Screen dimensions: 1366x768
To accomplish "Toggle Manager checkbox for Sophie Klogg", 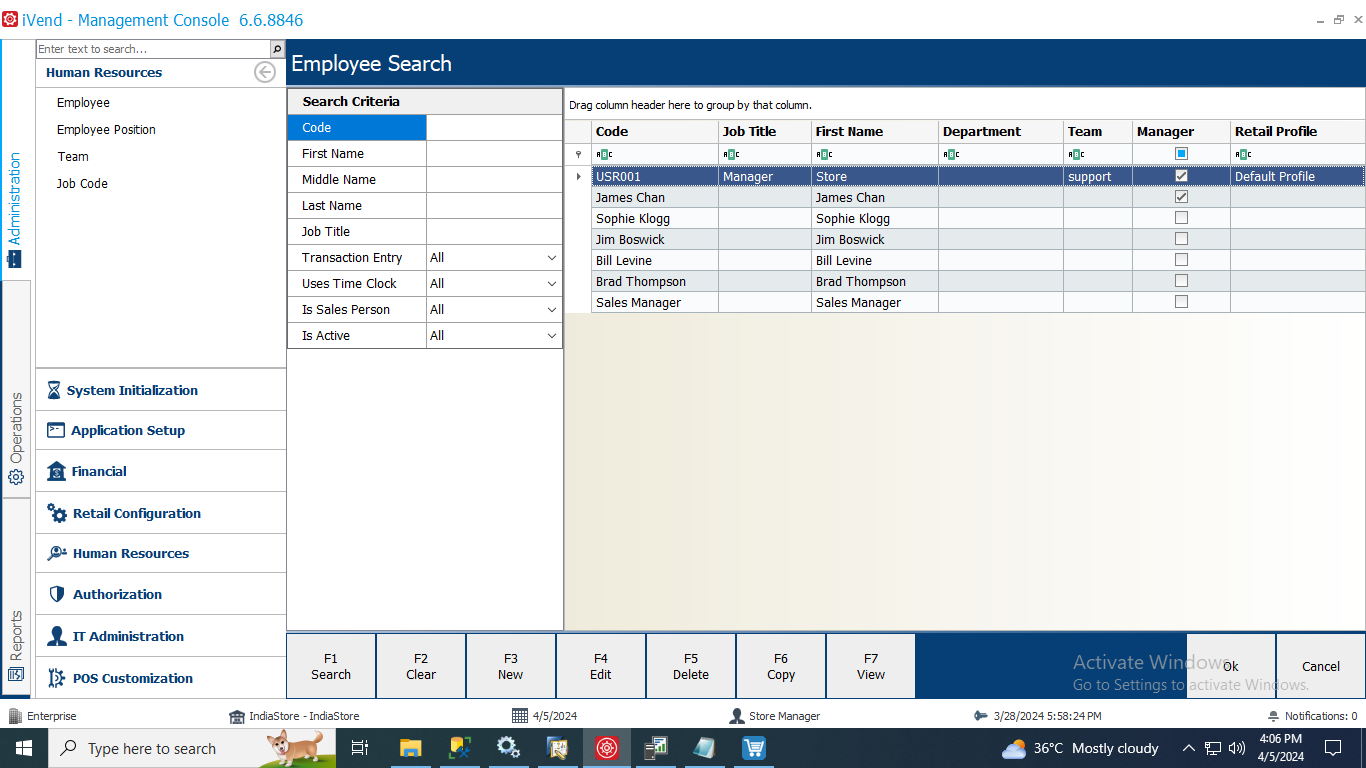I will point(1181,218).
